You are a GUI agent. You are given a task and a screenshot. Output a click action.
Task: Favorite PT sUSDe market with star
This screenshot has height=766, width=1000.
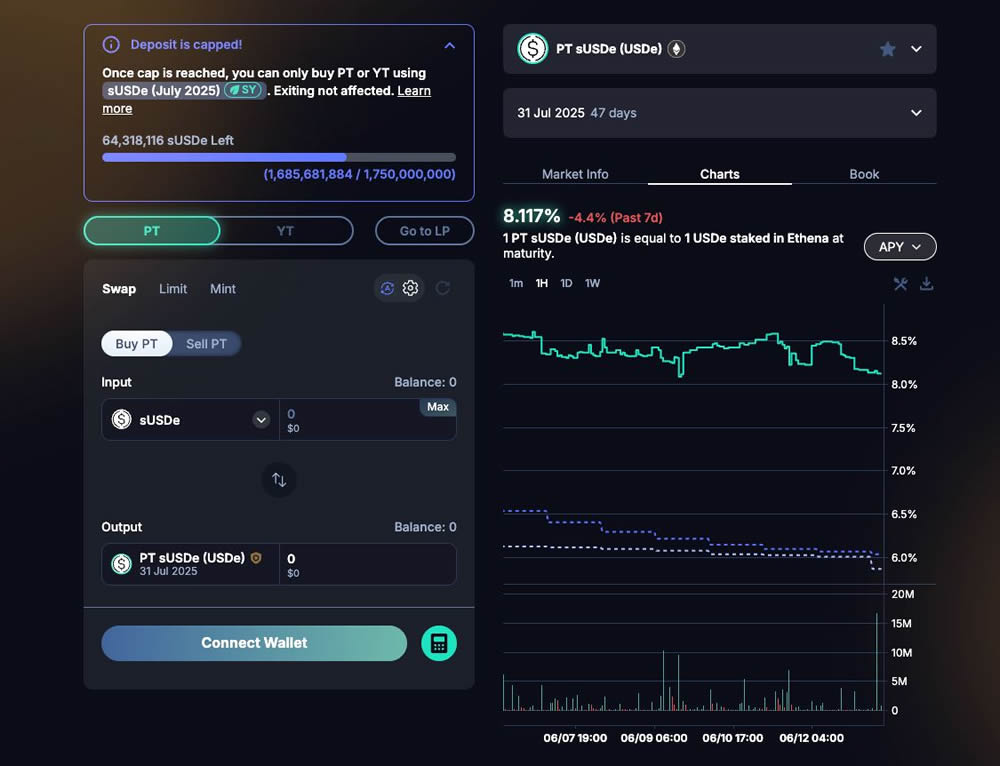(x=887, y=49)
